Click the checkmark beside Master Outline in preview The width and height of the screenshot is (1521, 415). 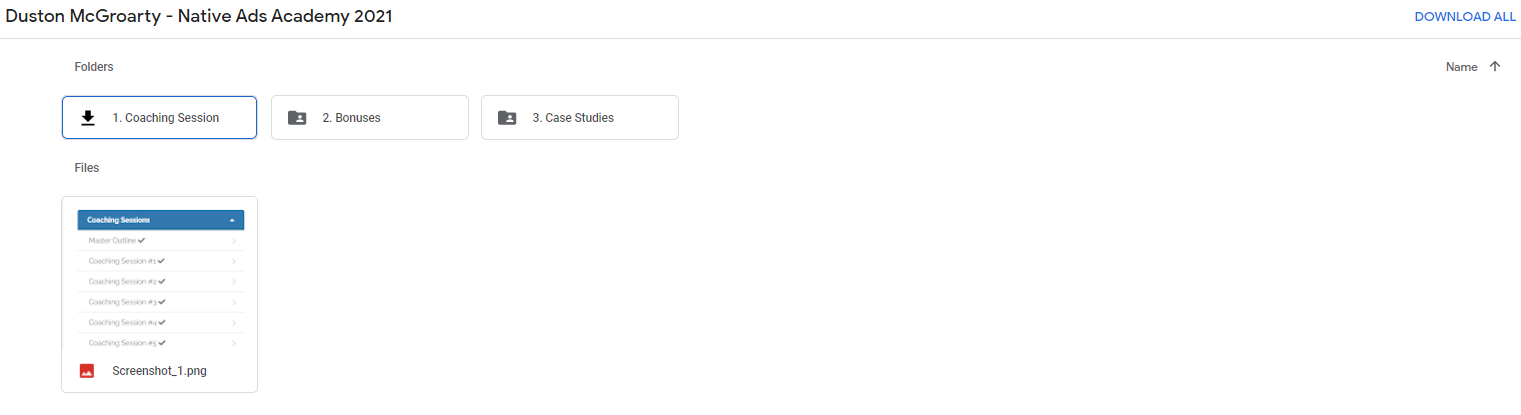[x=141, y=240]
